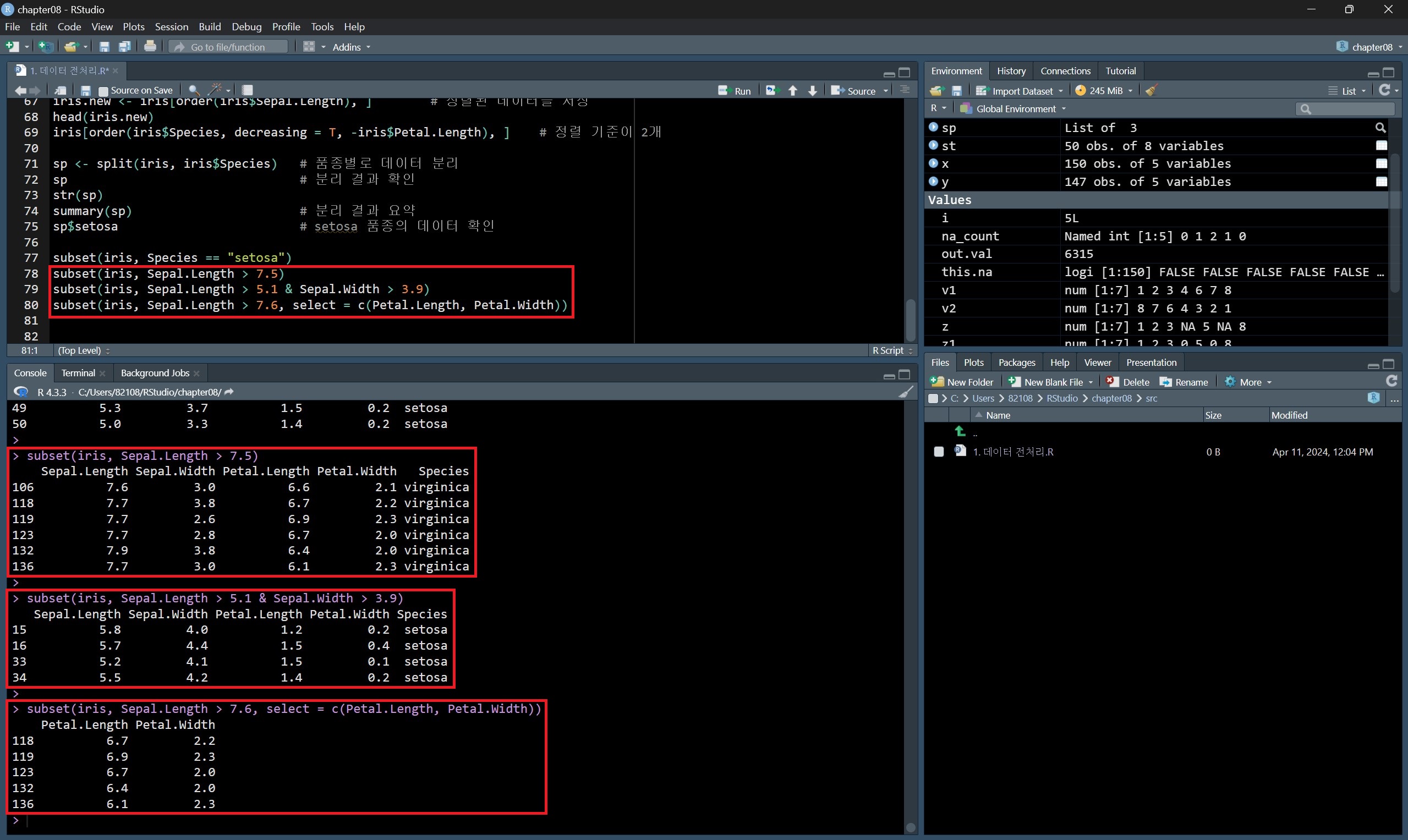The image size is (1408, 840).
Task: Expand the Global Environment dropdown
Action: [x=1015, y=109]
